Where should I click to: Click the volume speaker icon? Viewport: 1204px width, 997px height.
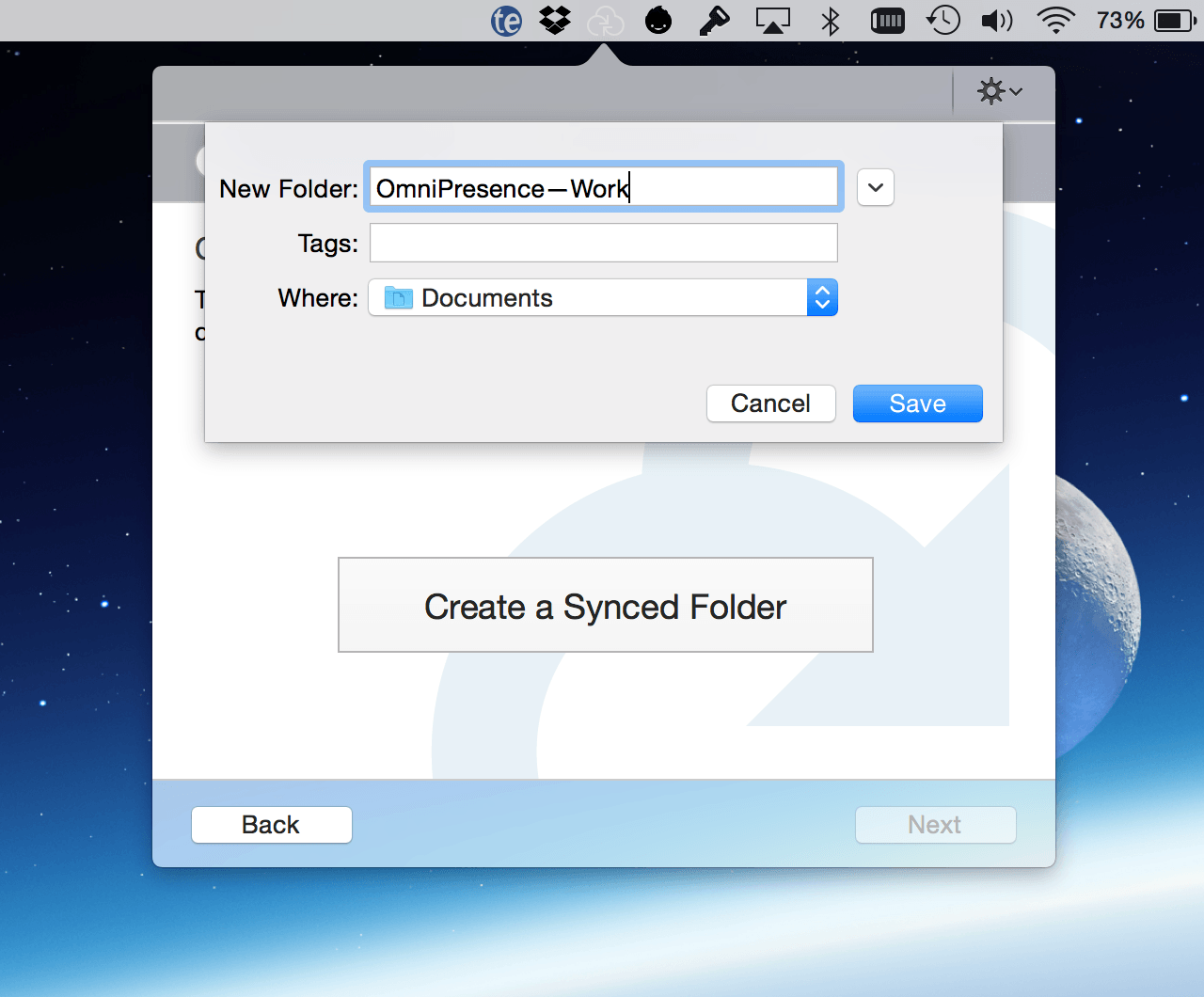(x=996, y=21)
